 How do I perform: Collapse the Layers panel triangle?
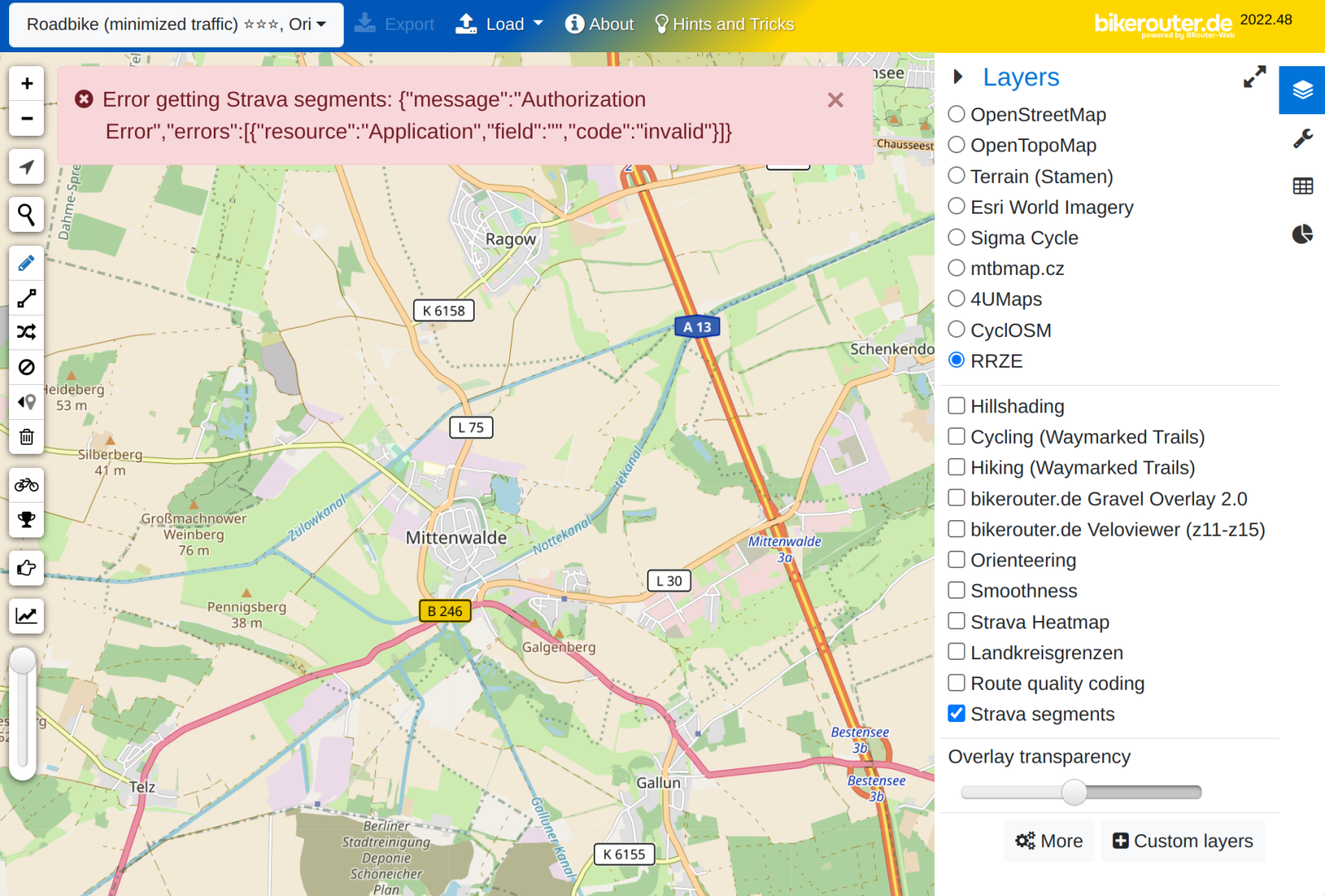[x=958, y=77]
